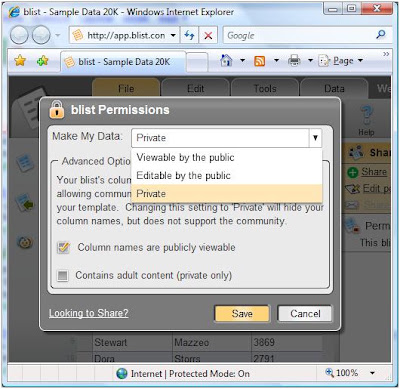Switch to the Tools tab

pyautogui.click(x=265, y=88)
